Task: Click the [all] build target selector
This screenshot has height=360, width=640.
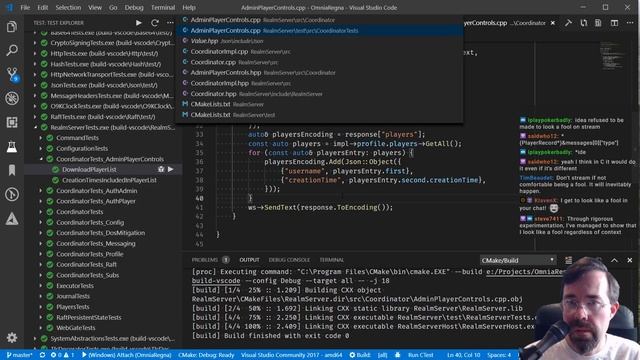Action: [x=382, y=355]
